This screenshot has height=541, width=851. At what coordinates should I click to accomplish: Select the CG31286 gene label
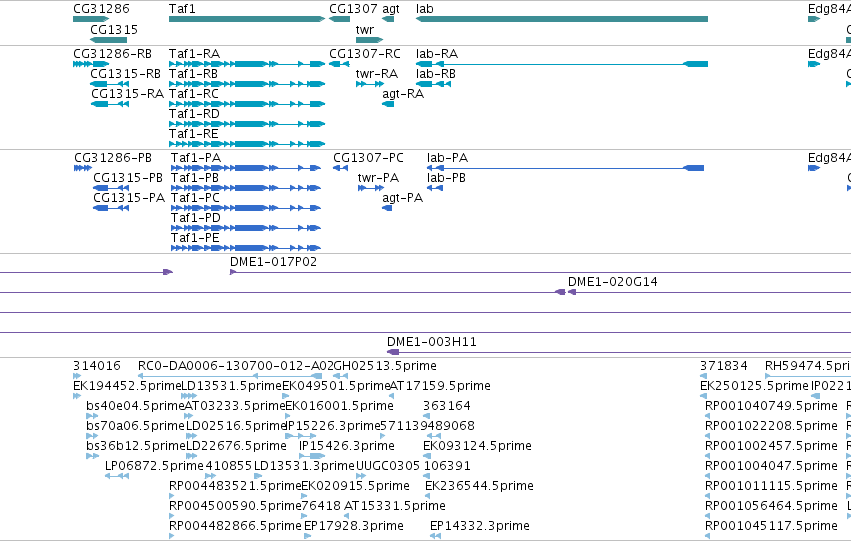pos(101,9)
